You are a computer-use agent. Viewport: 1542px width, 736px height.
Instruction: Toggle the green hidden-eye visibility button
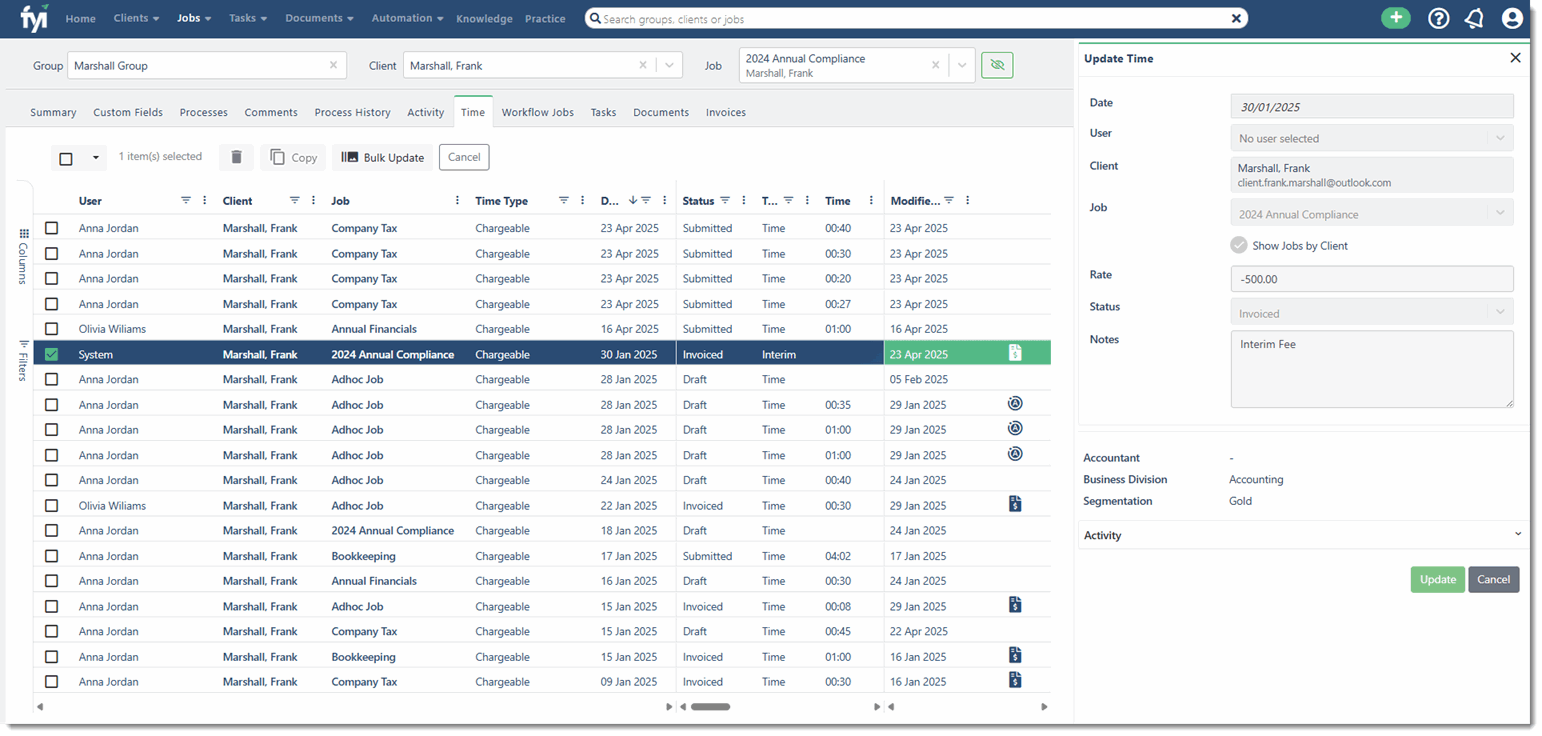pyautogui.click(x=997, y=65)
